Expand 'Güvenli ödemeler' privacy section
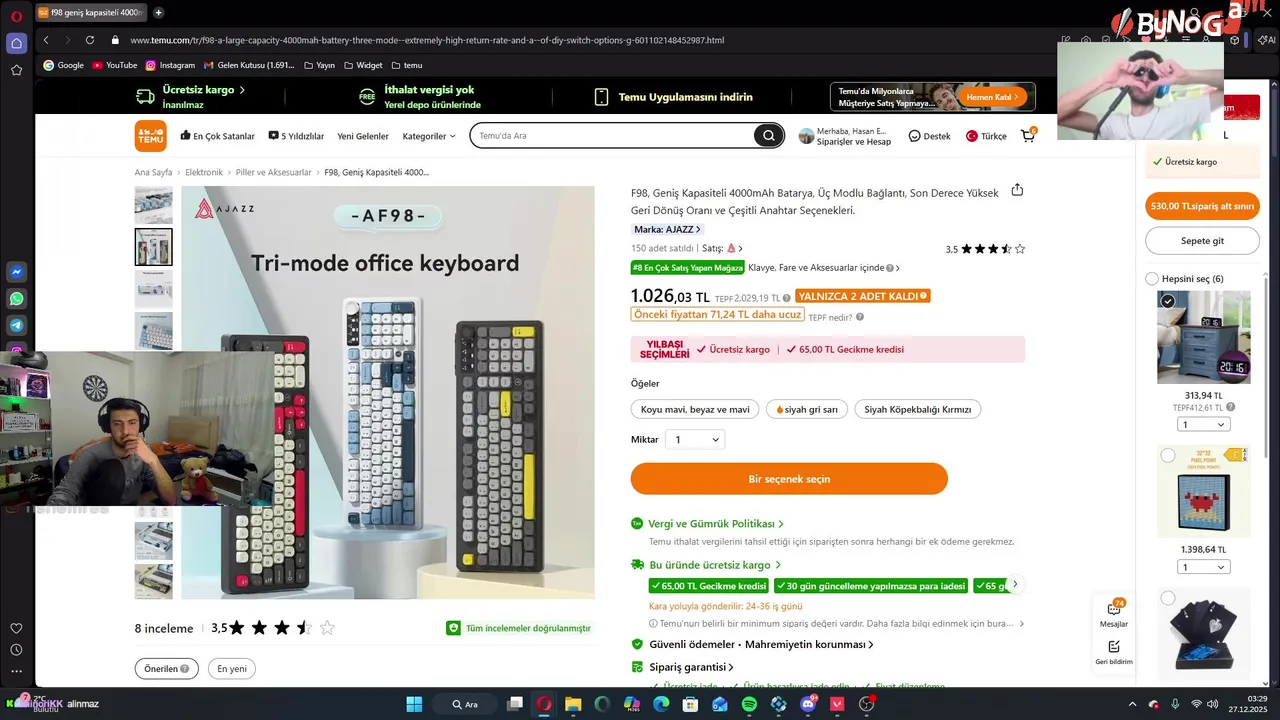The width and height of the screenshot is (1280, 720). click(761, 645)
